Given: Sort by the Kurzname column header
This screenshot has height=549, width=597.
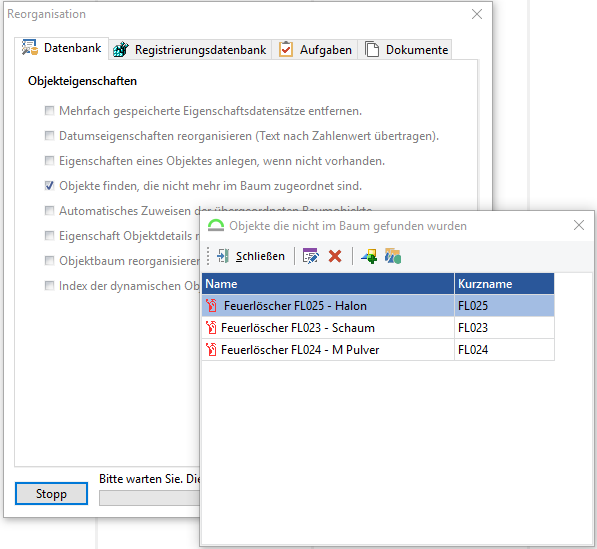Looking at the screenshot, I should (504, 284).
